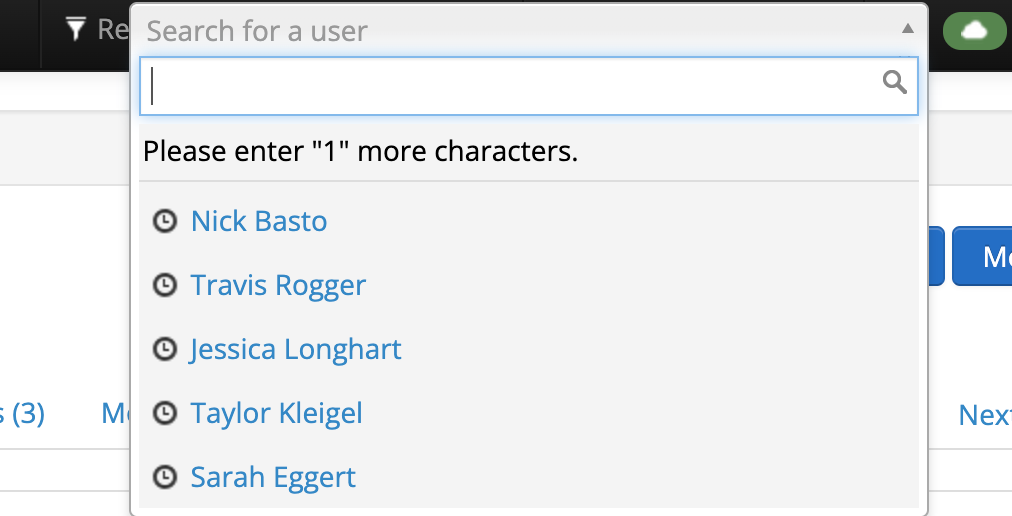The width and height of the screenshot is (1012, 516).
Task: Click the funnel filter icon
Action: coord(76,29)
